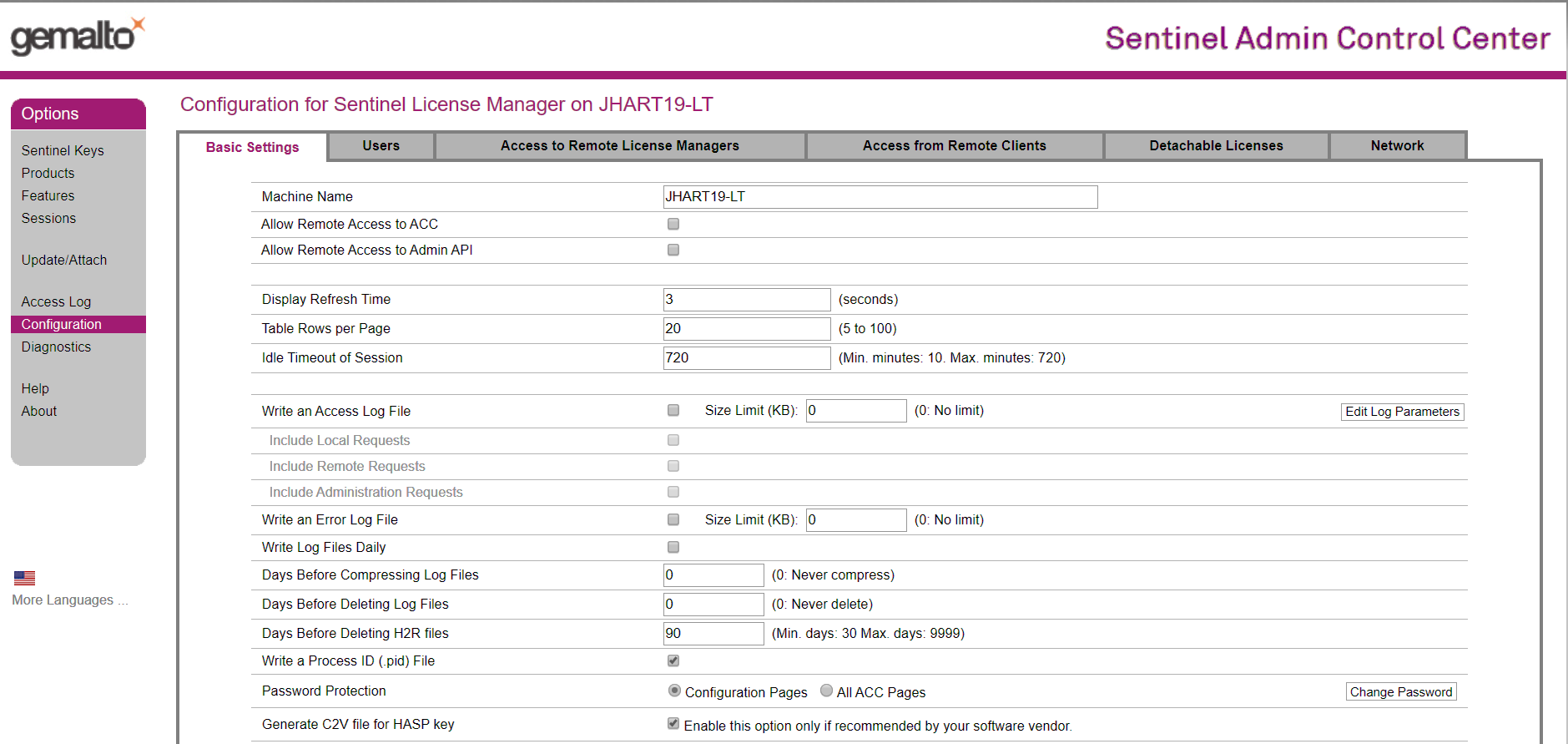Image resolution: width=1568 pixels, height=744 pixels.
Task: Open Access from Remote Clients tab
Action: click(x=954, y=145)
